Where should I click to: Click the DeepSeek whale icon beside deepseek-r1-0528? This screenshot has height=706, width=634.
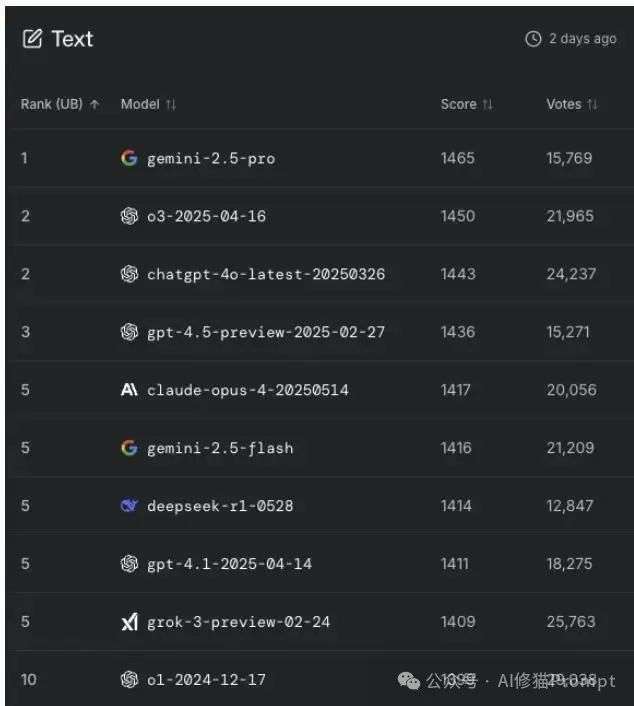click(x=129, y=506)
